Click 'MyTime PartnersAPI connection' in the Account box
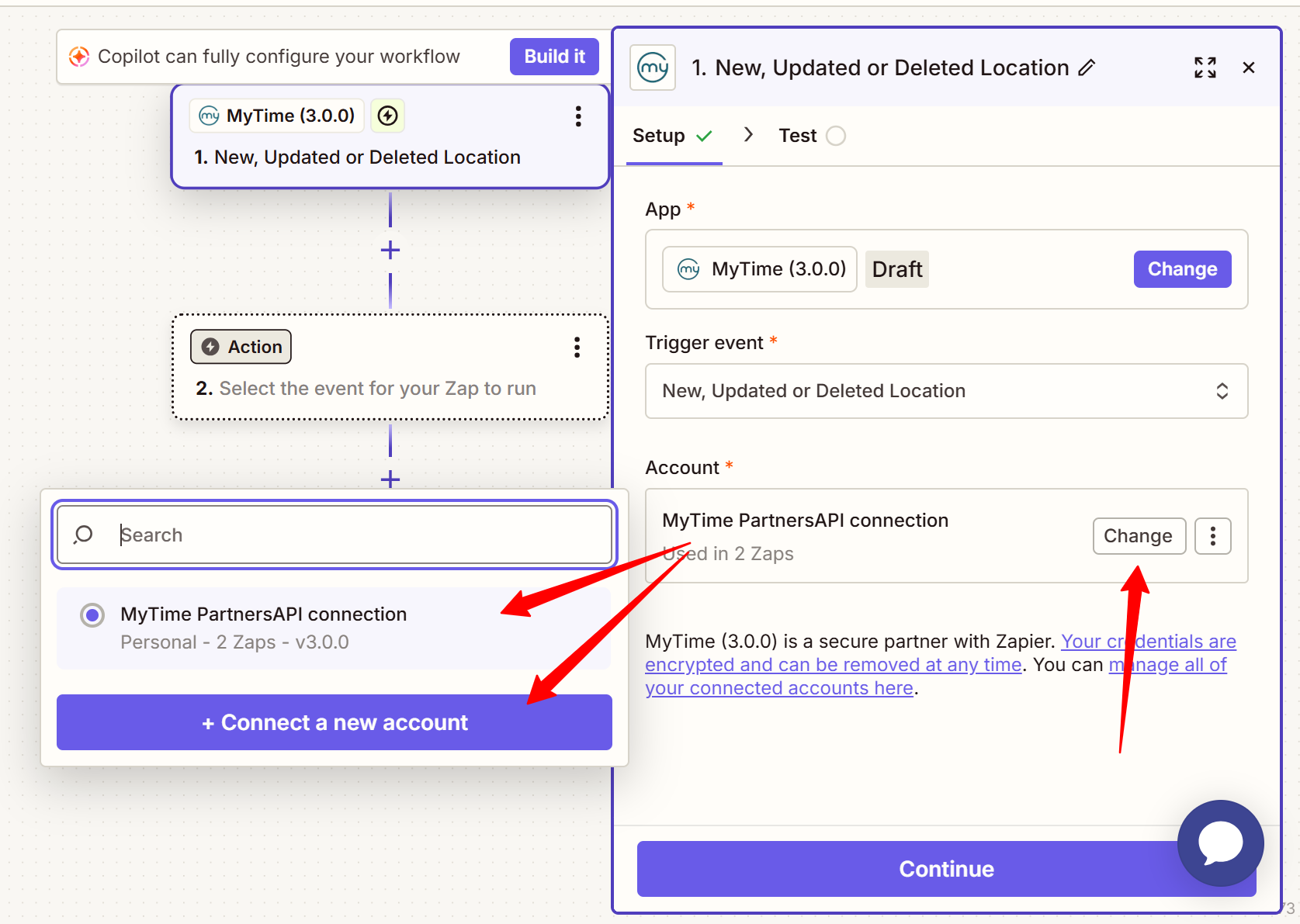The image size is (1300, 924). click(805, 521)
